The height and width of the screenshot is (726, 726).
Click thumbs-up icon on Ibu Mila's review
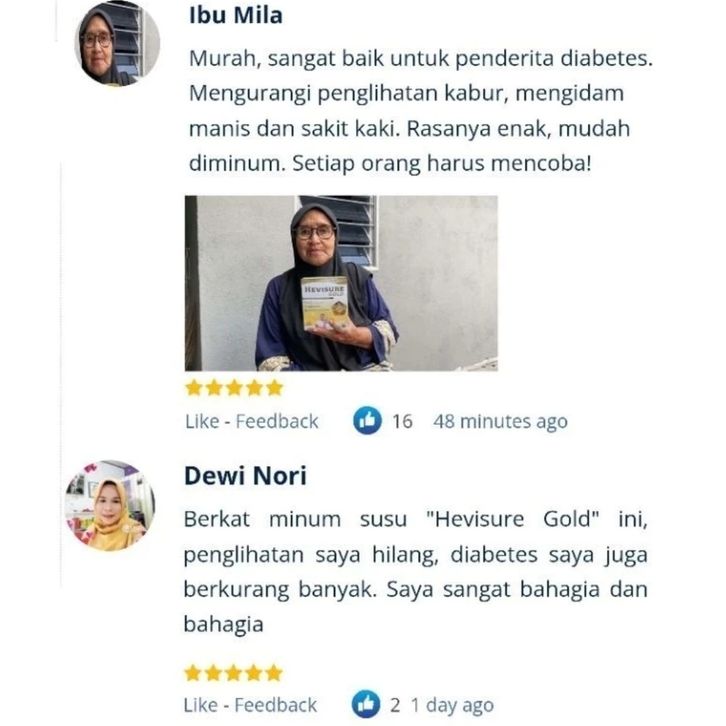pos(367,420)
